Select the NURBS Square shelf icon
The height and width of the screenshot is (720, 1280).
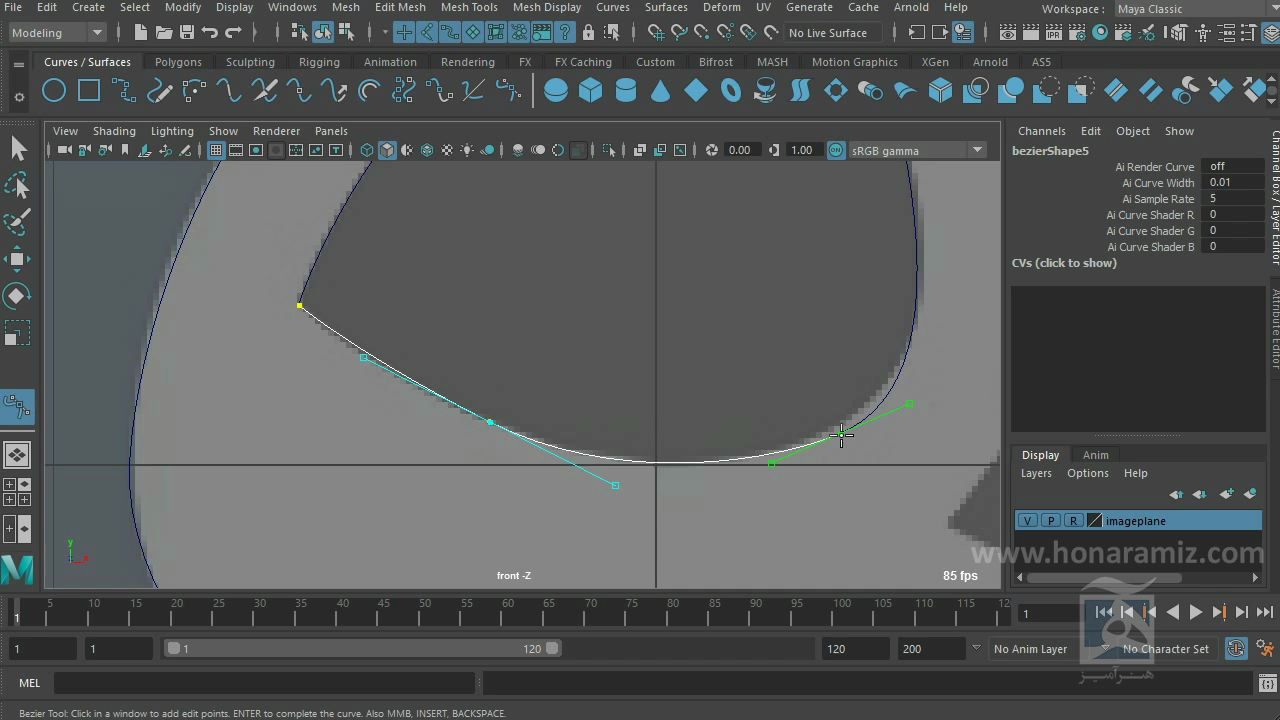tap(89, 92)
